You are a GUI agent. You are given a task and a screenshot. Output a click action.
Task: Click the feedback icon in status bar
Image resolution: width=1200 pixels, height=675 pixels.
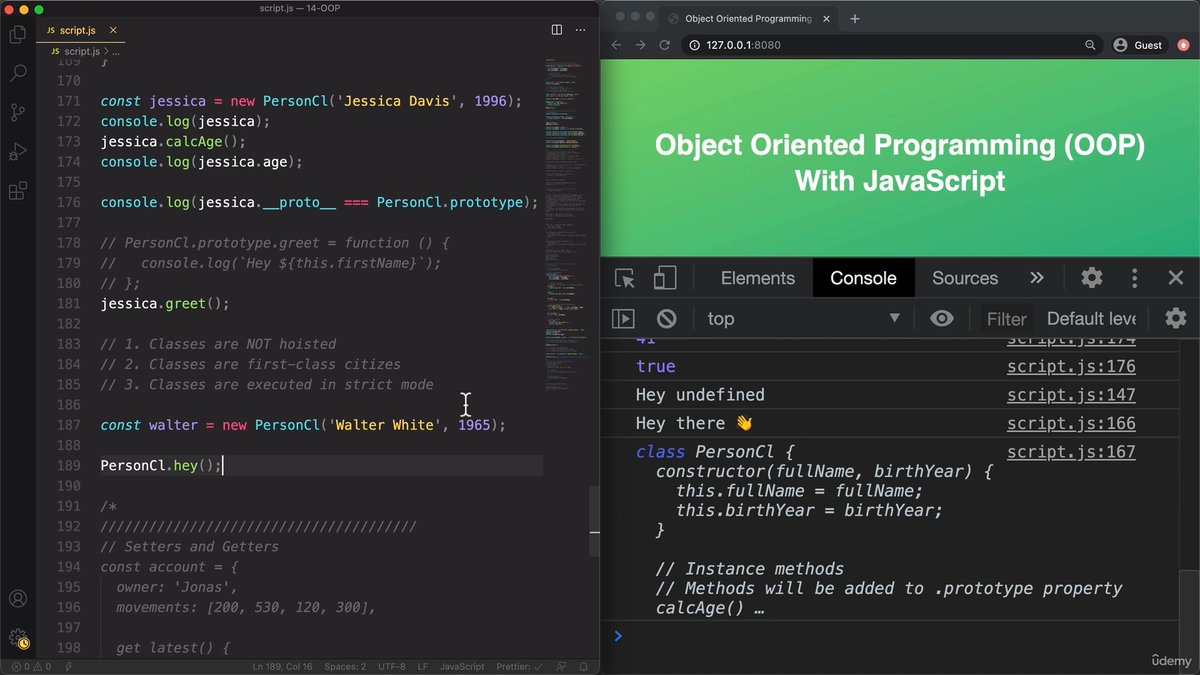coord(563,666)
